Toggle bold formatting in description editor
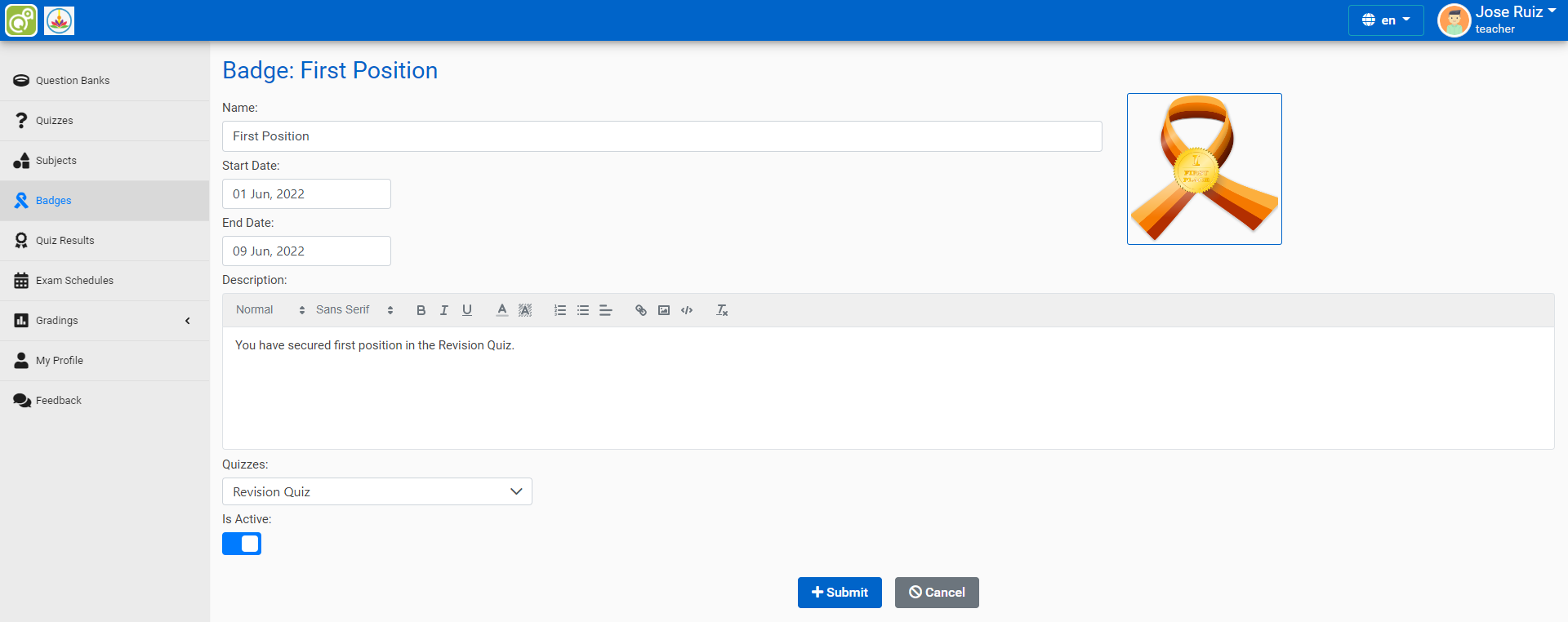This screenshot has width=1568, height=622. click(x=421, y=310)
